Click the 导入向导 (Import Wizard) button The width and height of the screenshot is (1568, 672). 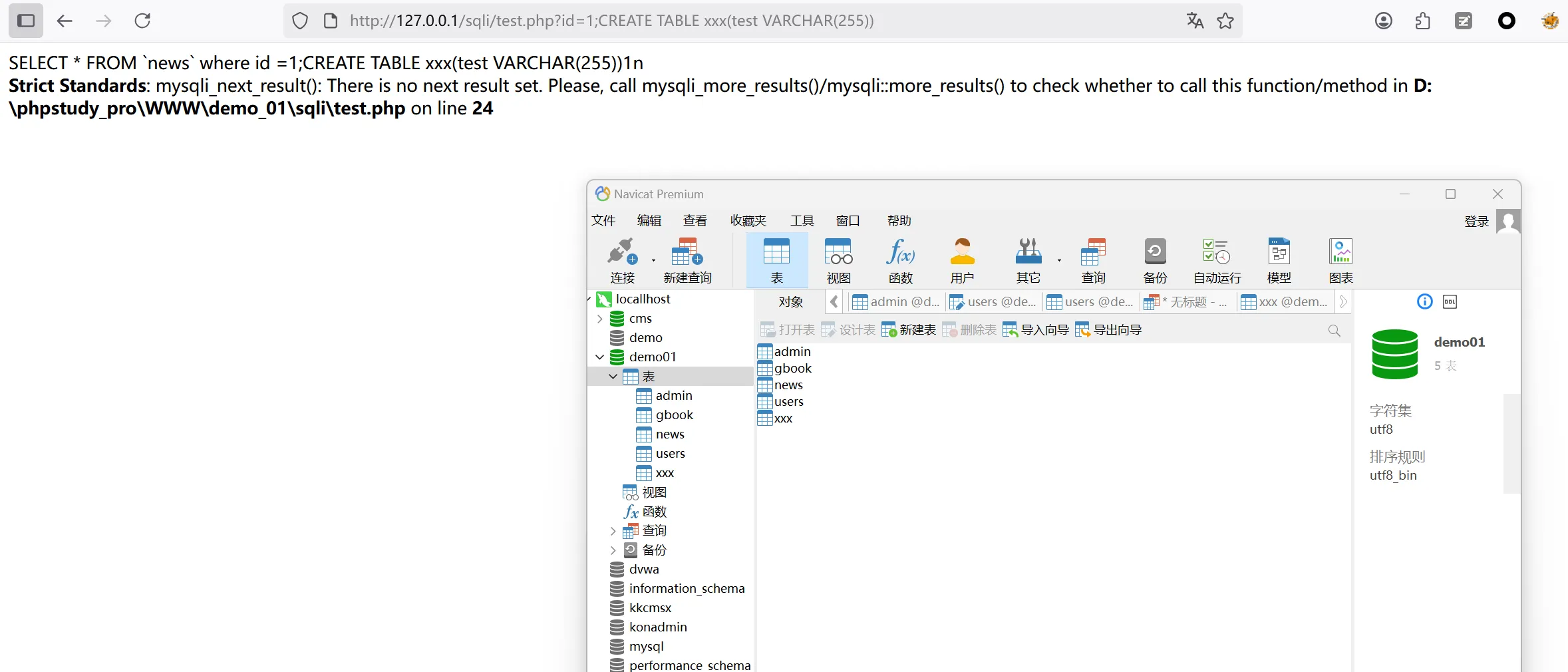coord(1036,330)
